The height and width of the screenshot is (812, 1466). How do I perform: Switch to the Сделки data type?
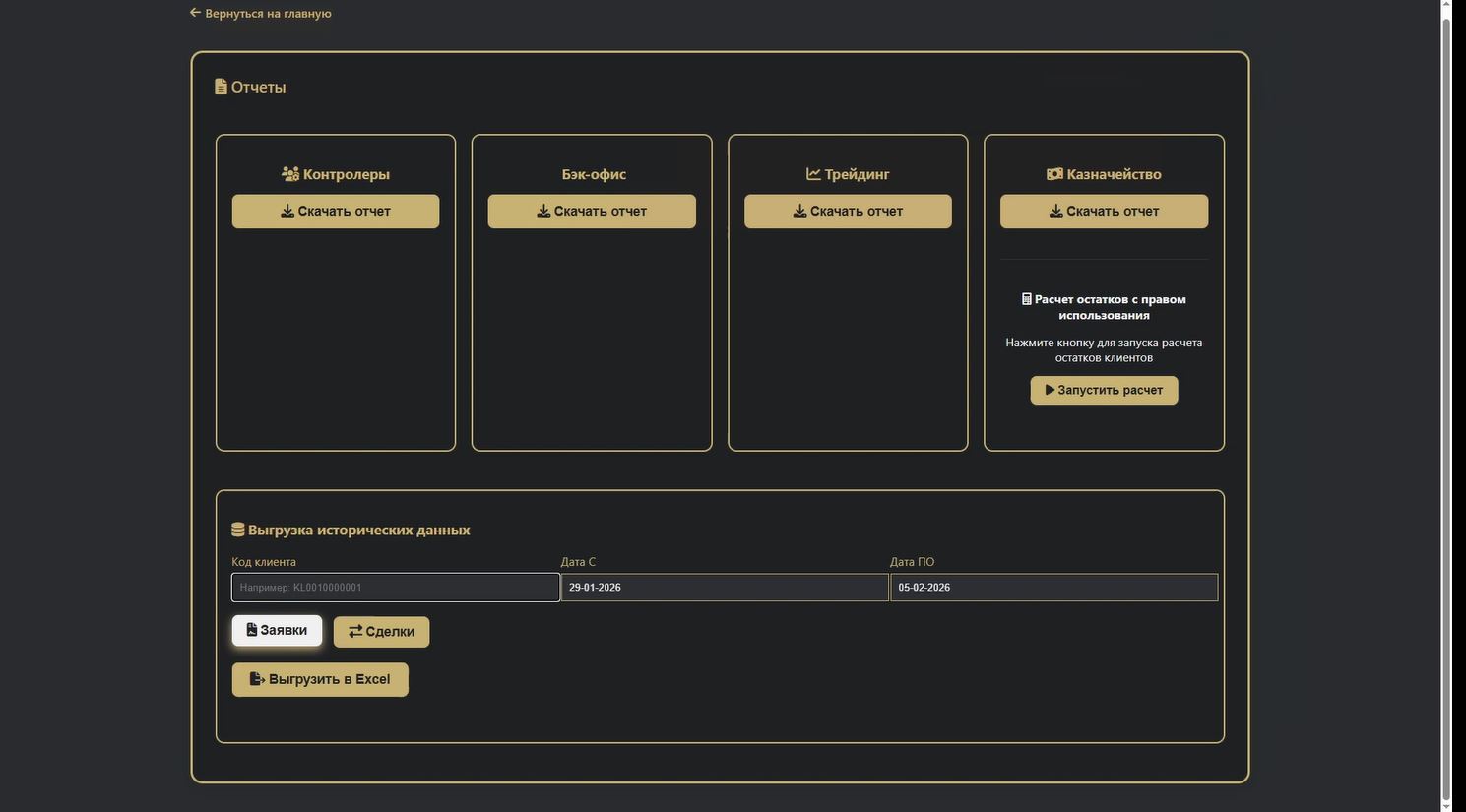381,632
